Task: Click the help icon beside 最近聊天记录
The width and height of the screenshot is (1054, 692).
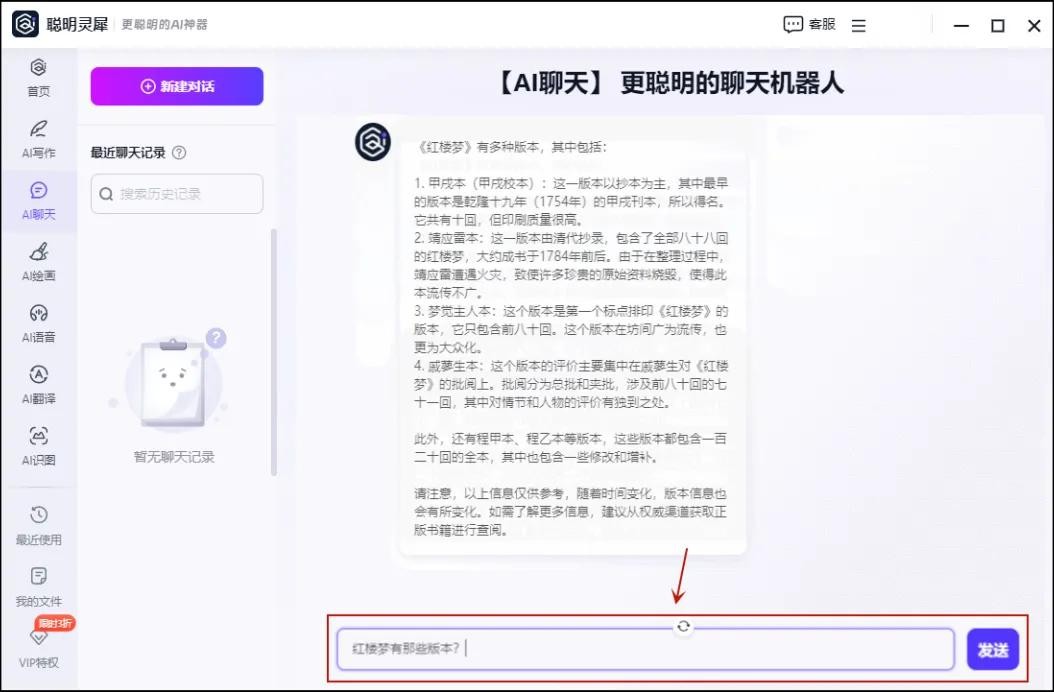Action: point(179,153)
